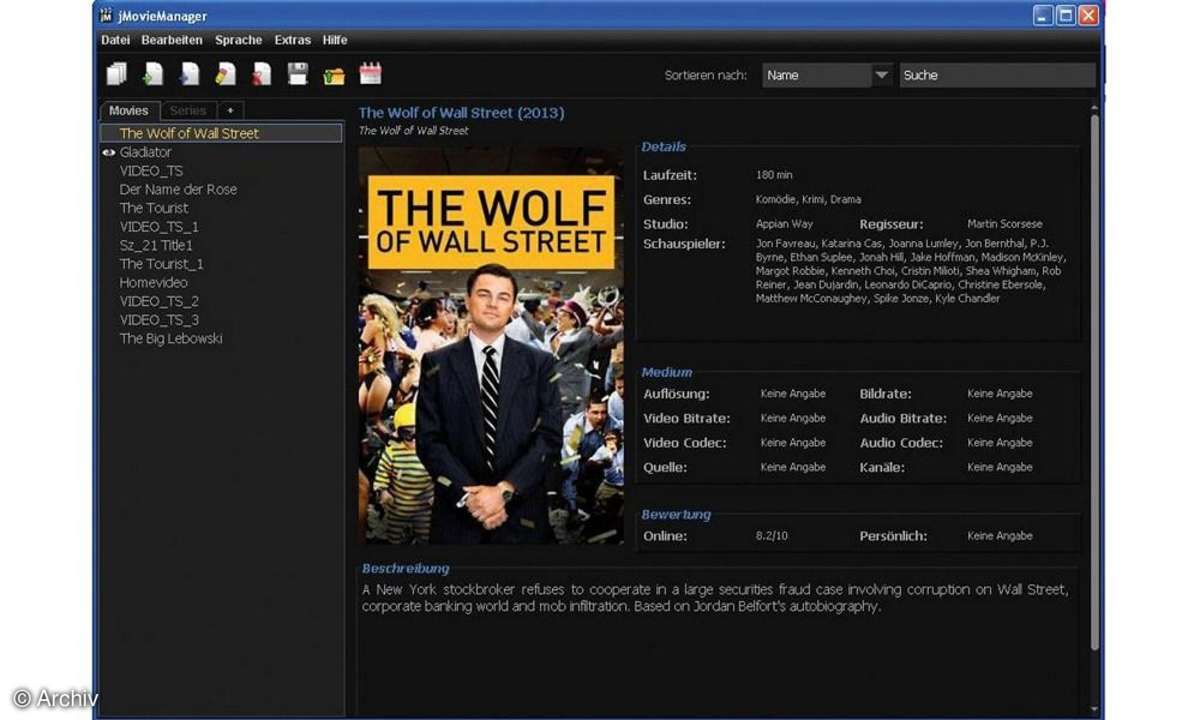Click the page icon with blue arrow
This screenshot has height=720, width=1200.
click(x=189, y=74)
